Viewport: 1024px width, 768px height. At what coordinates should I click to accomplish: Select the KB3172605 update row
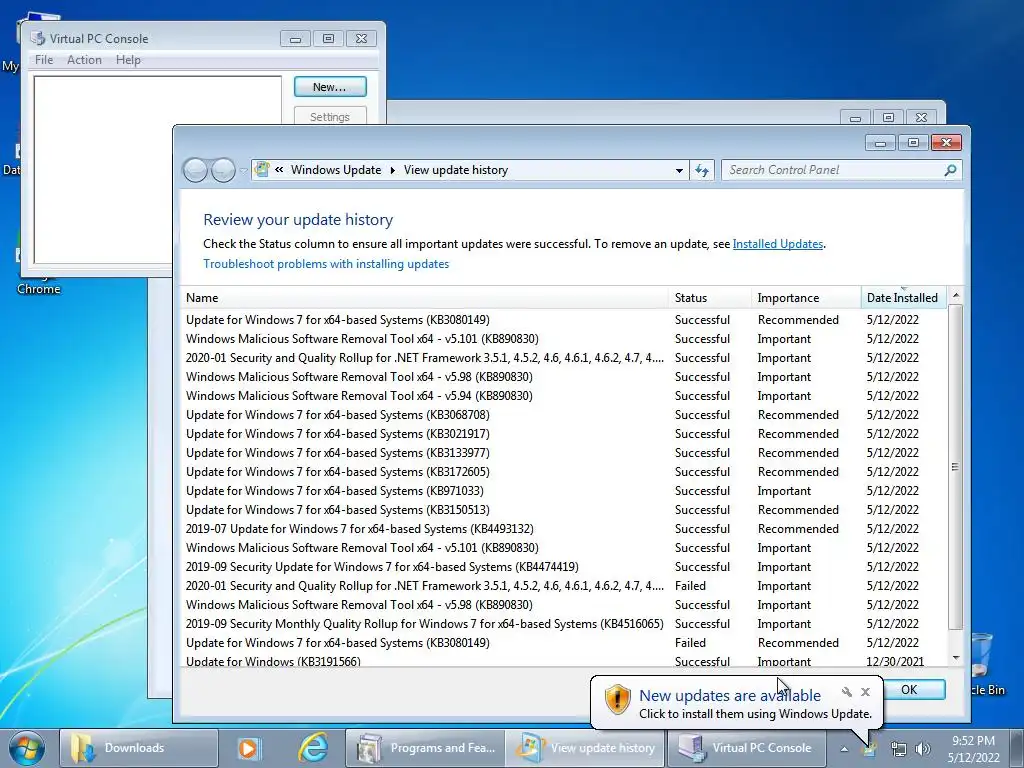564,472
